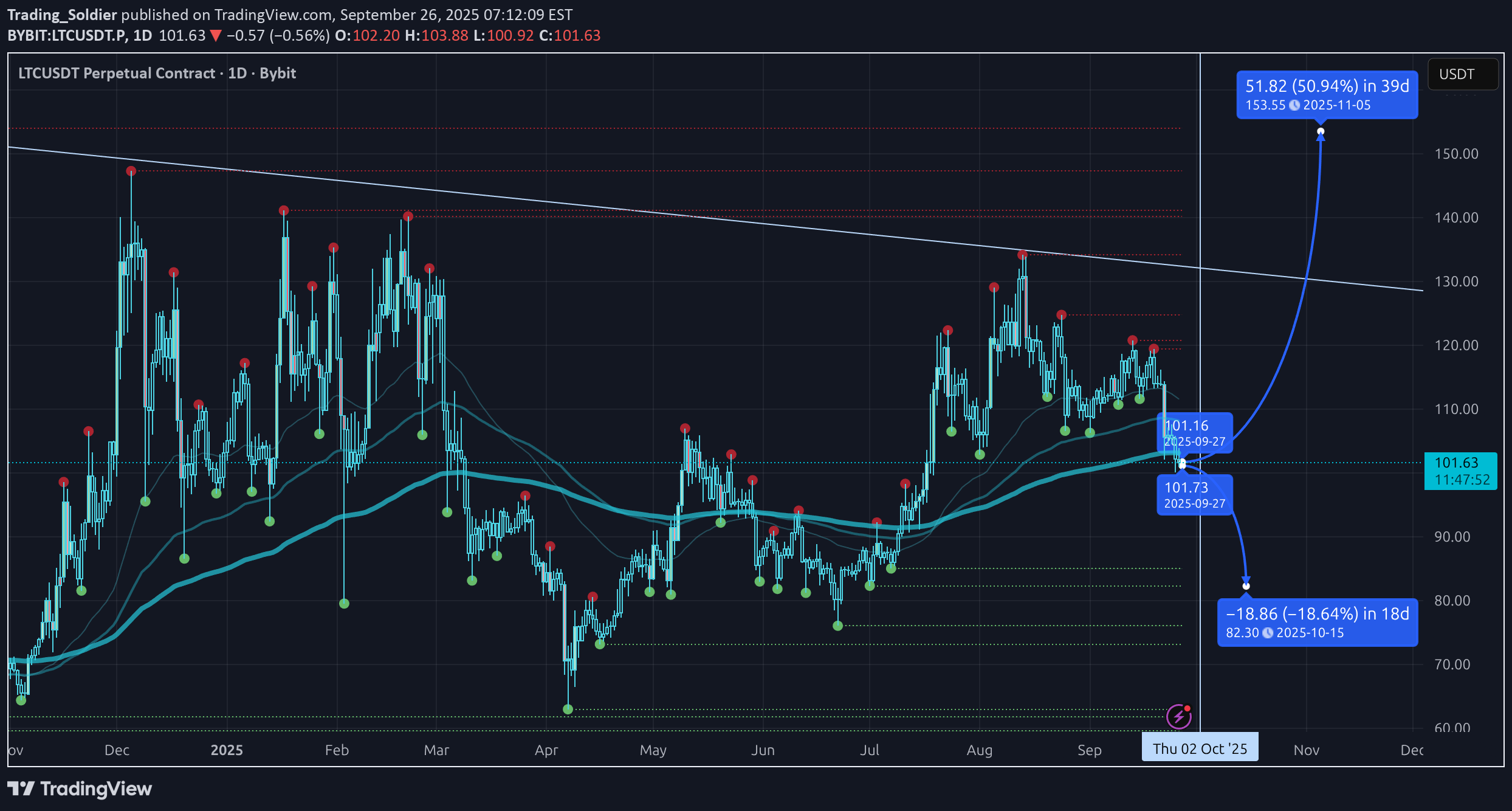
Task: Click the 130.00 price axis label
Action: coord(1456,281)
